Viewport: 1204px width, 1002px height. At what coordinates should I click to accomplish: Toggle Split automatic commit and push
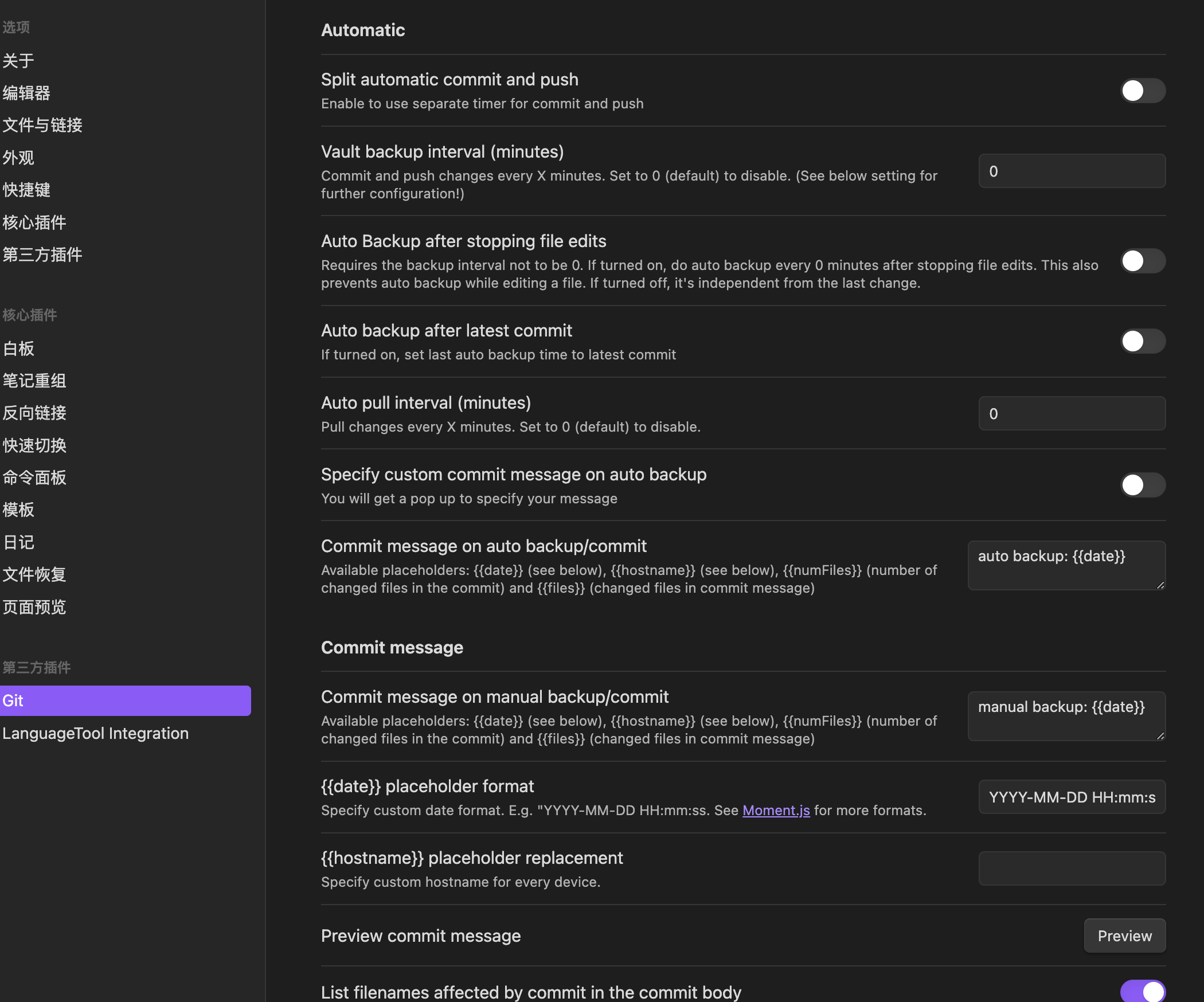tap(1143, 91)
